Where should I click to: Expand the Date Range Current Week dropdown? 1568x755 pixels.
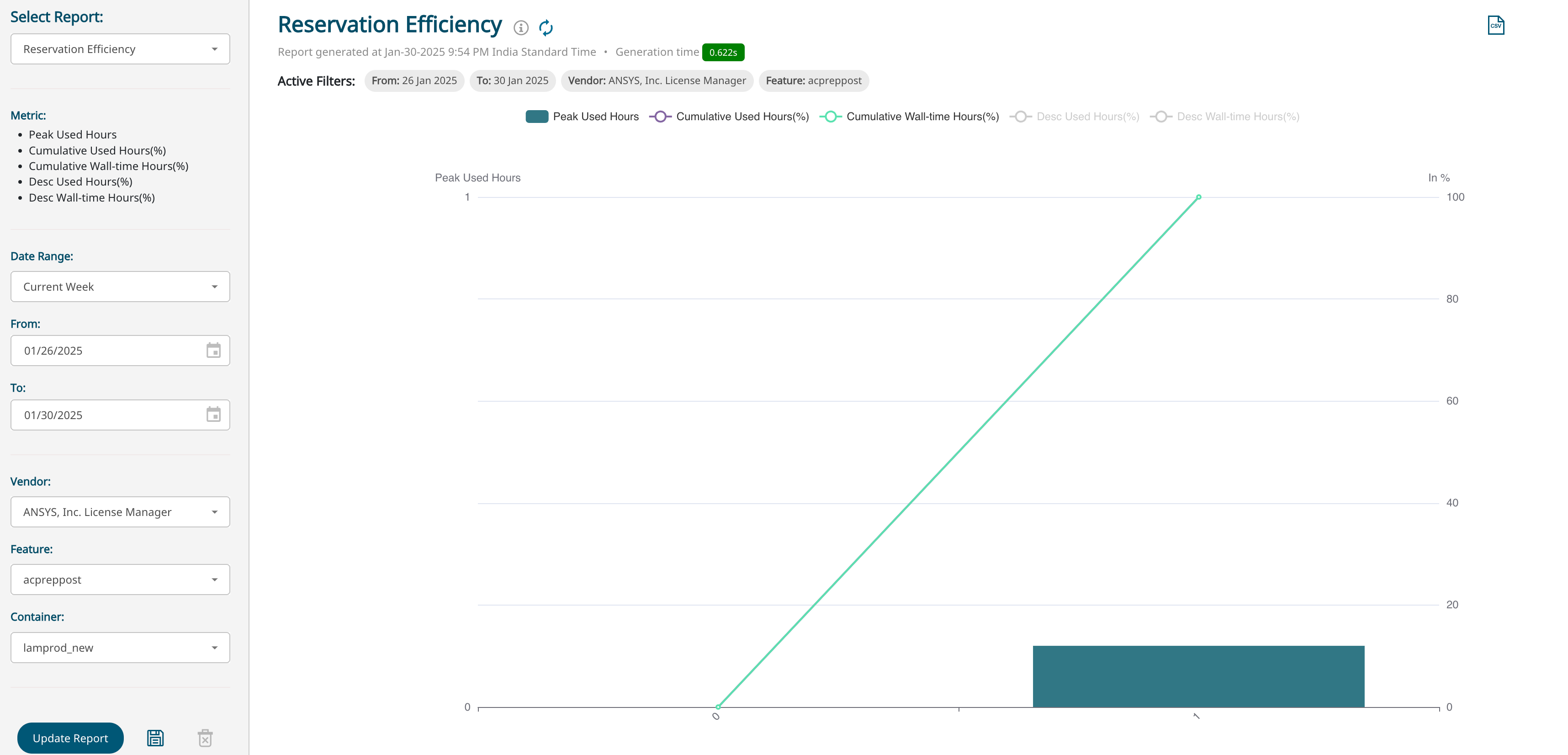click(x=120, y=287)
